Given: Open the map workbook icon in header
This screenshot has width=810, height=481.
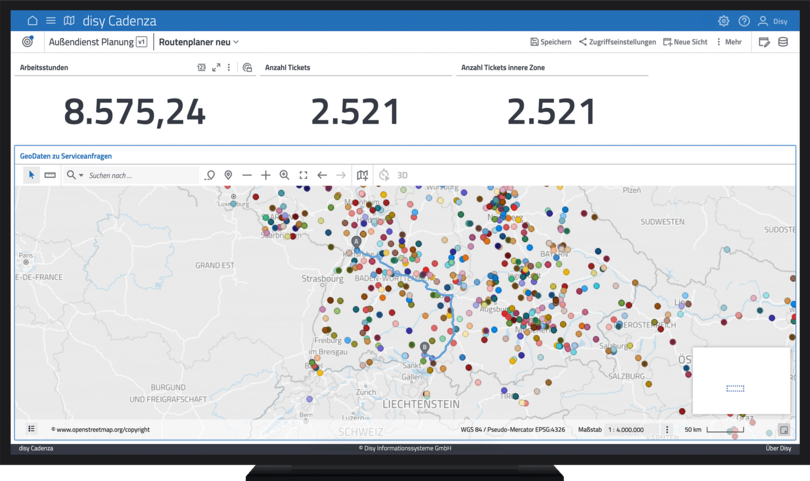Looking at the screenshot, I should click(x=69, y=21).
